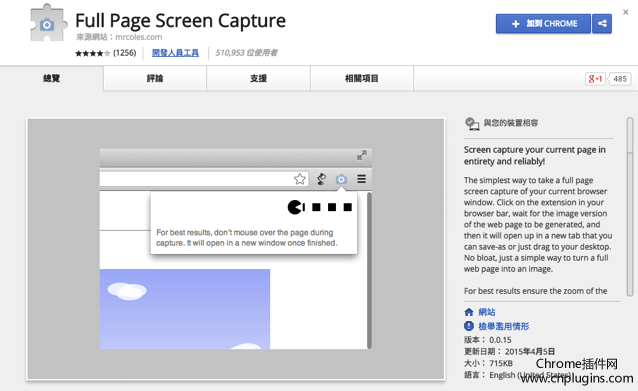Click the 加到 CHROME button

543,24
